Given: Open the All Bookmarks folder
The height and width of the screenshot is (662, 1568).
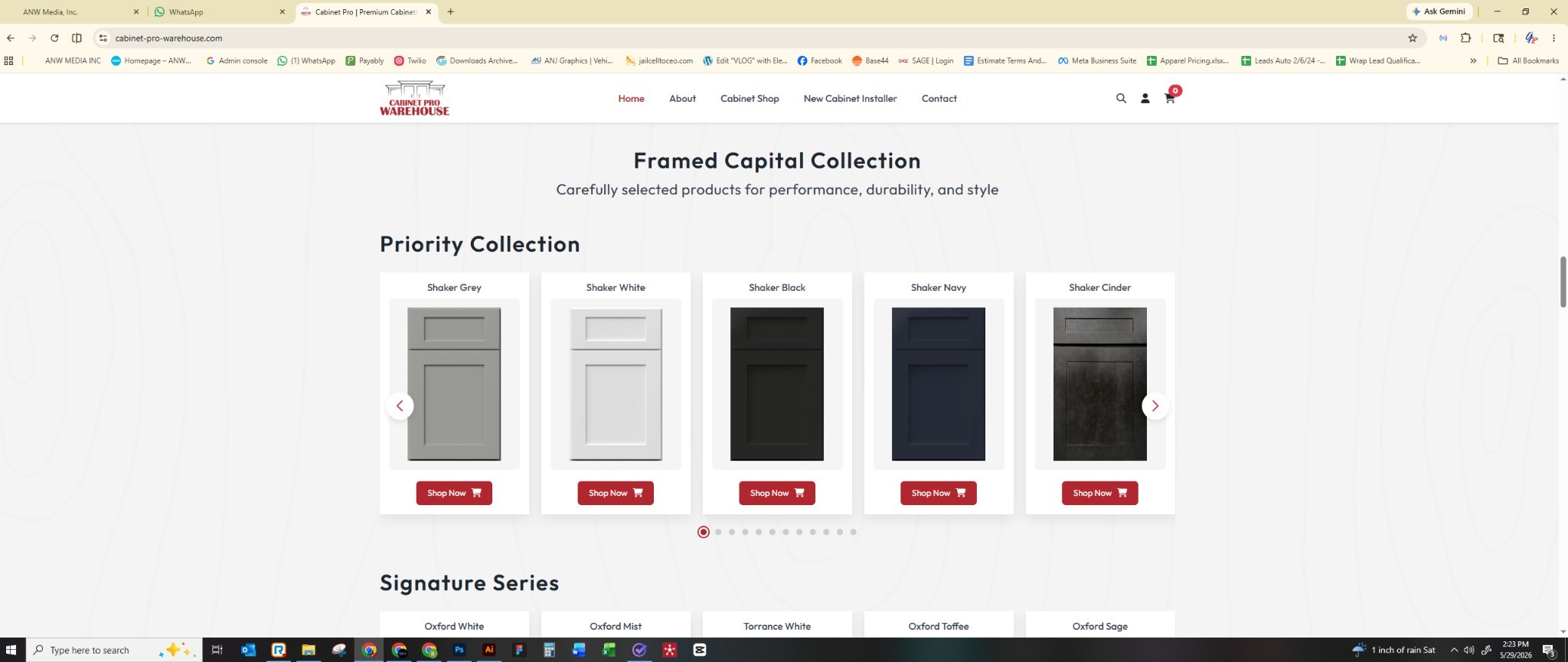Looking at the screenshot, I should pos(1528,60).
